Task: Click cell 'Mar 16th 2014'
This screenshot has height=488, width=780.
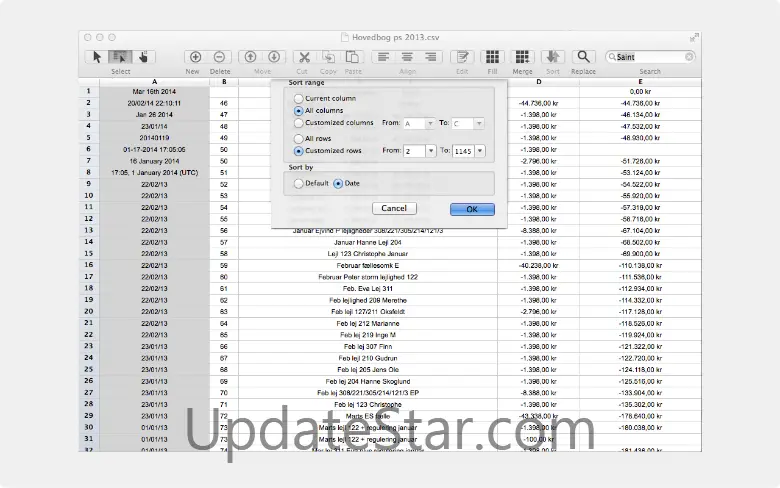Action: tap(154, 92)
